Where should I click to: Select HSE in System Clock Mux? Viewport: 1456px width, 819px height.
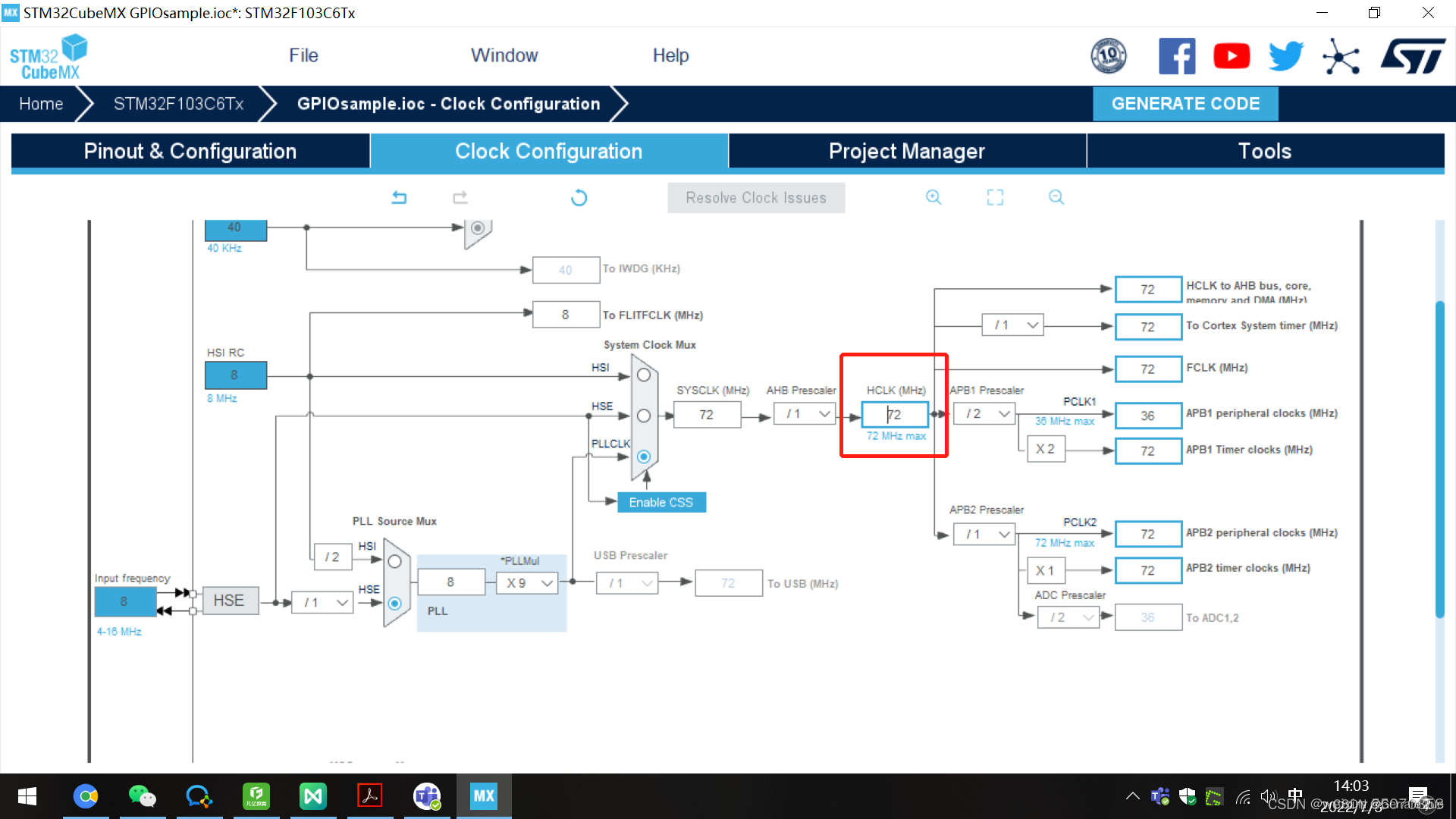click(x=644, y=416)
